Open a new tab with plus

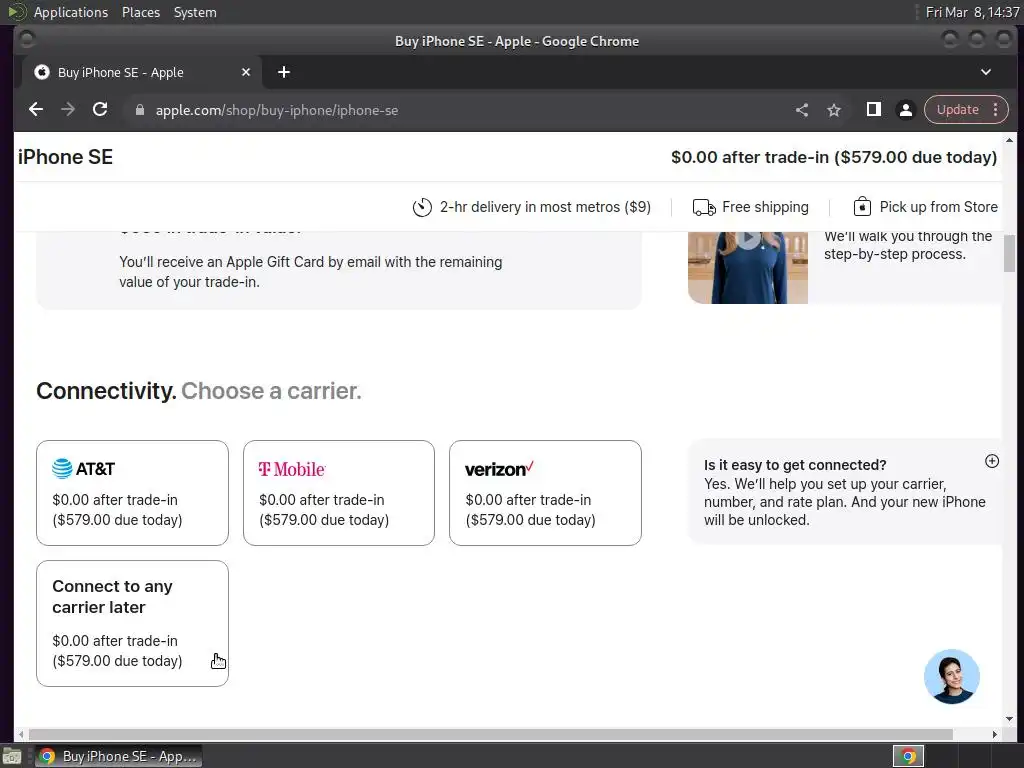(283, 72)
